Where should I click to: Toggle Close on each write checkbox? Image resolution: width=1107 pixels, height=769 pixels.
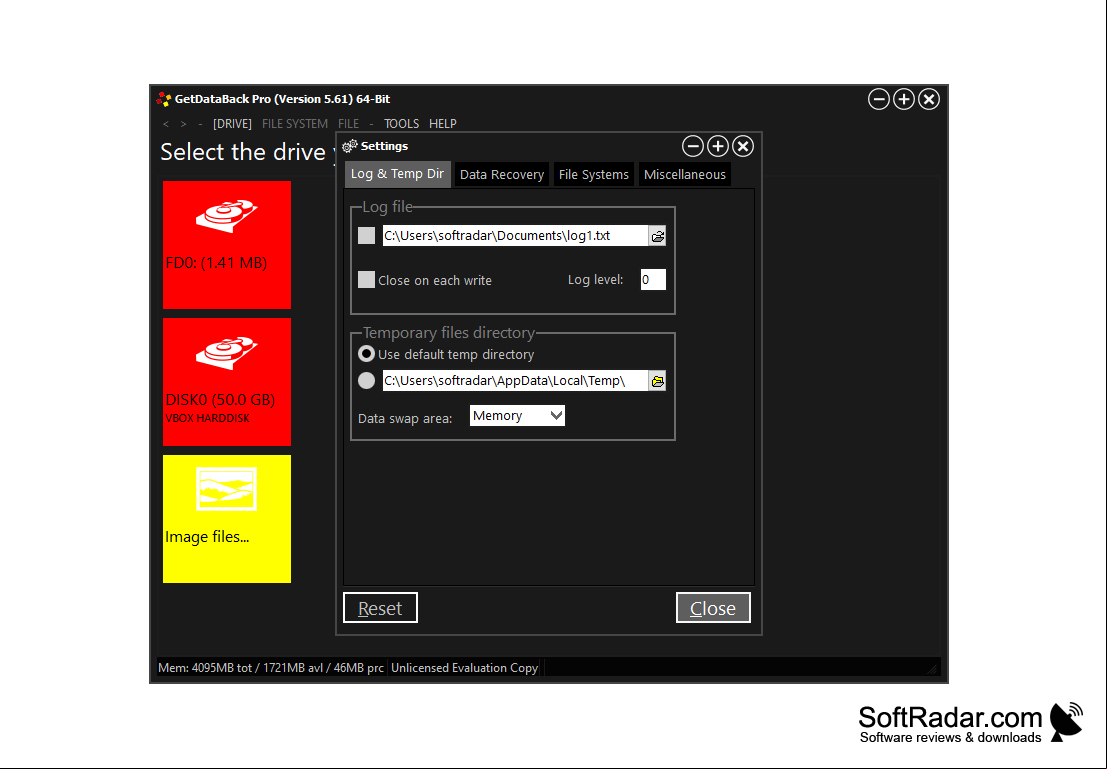(366, 280)
